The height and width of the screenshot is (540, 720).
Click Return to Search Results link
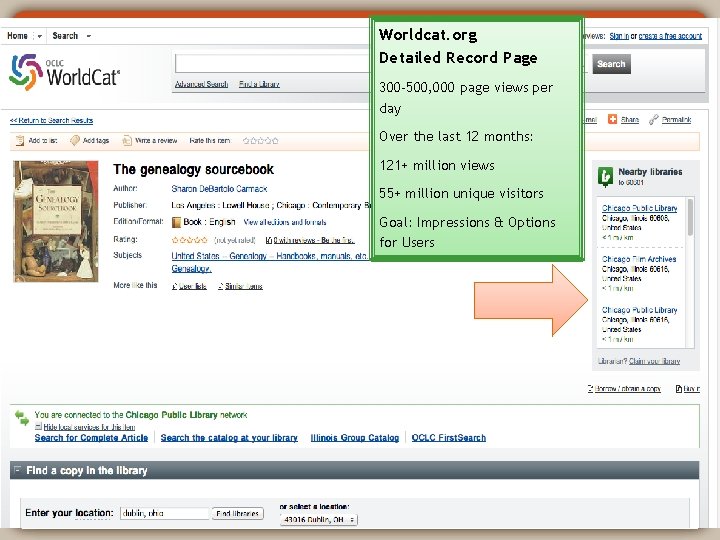coord(51,120)
